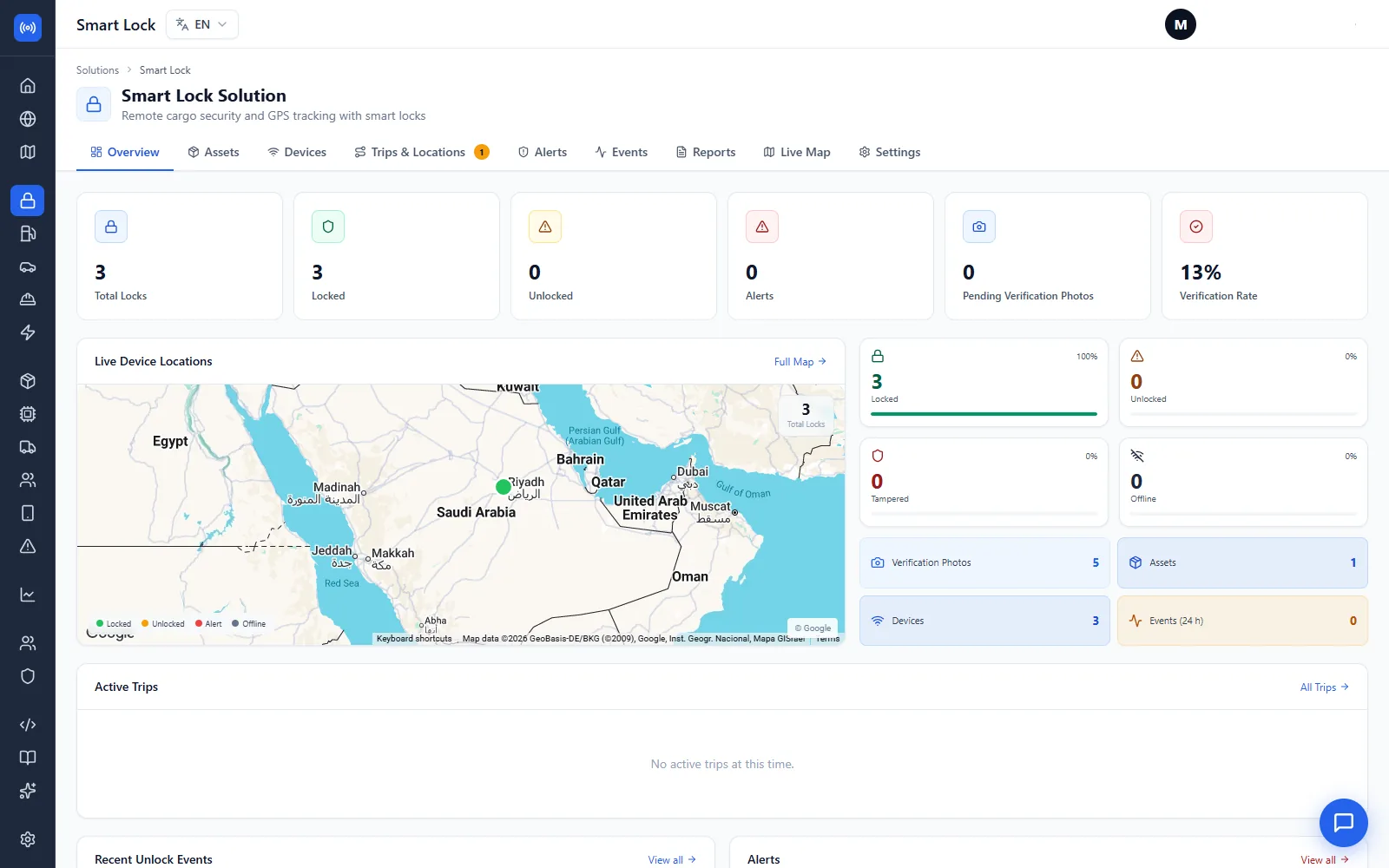Open the globe icon in sidebar
The image size is (1389, 868).
point(28,119)
